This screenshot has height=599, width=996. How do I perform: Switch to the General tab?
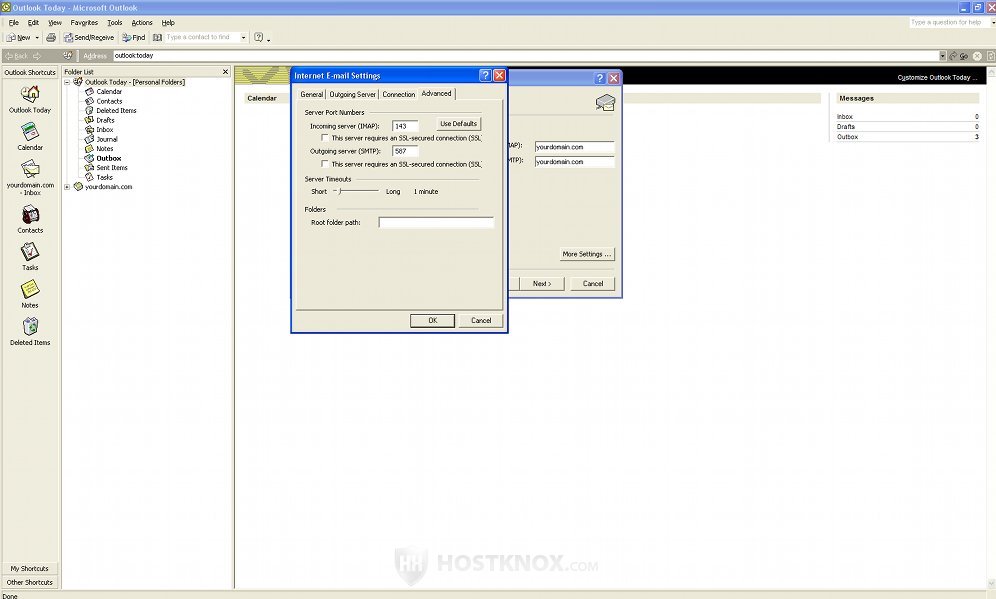(x=311, y=94)
